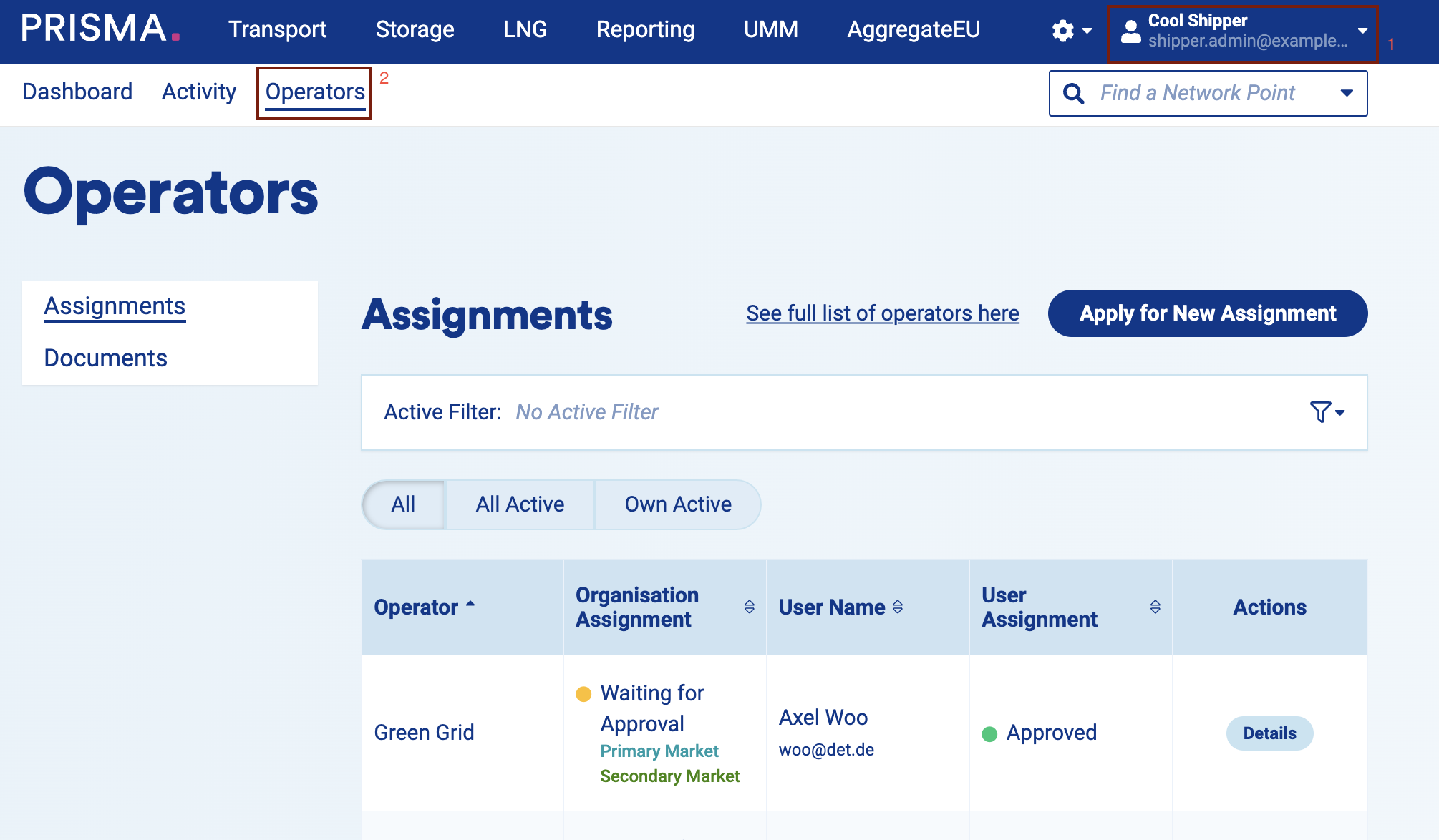
Task: Click the PRISMA logo
Action: pos(100,29)
